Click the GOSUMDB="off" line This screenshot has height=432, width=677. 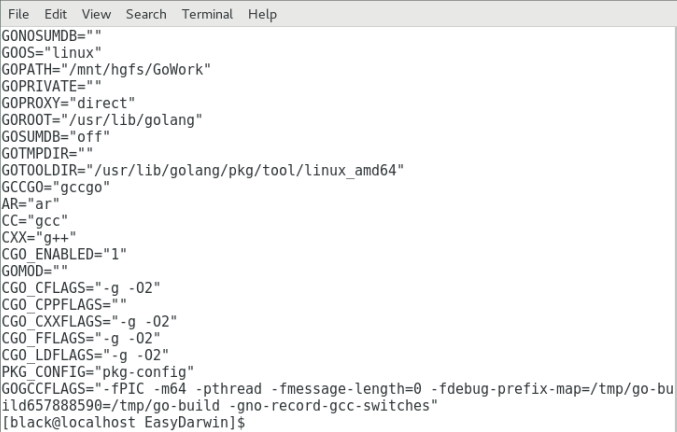pyautogui.click(x=56, y=136)
